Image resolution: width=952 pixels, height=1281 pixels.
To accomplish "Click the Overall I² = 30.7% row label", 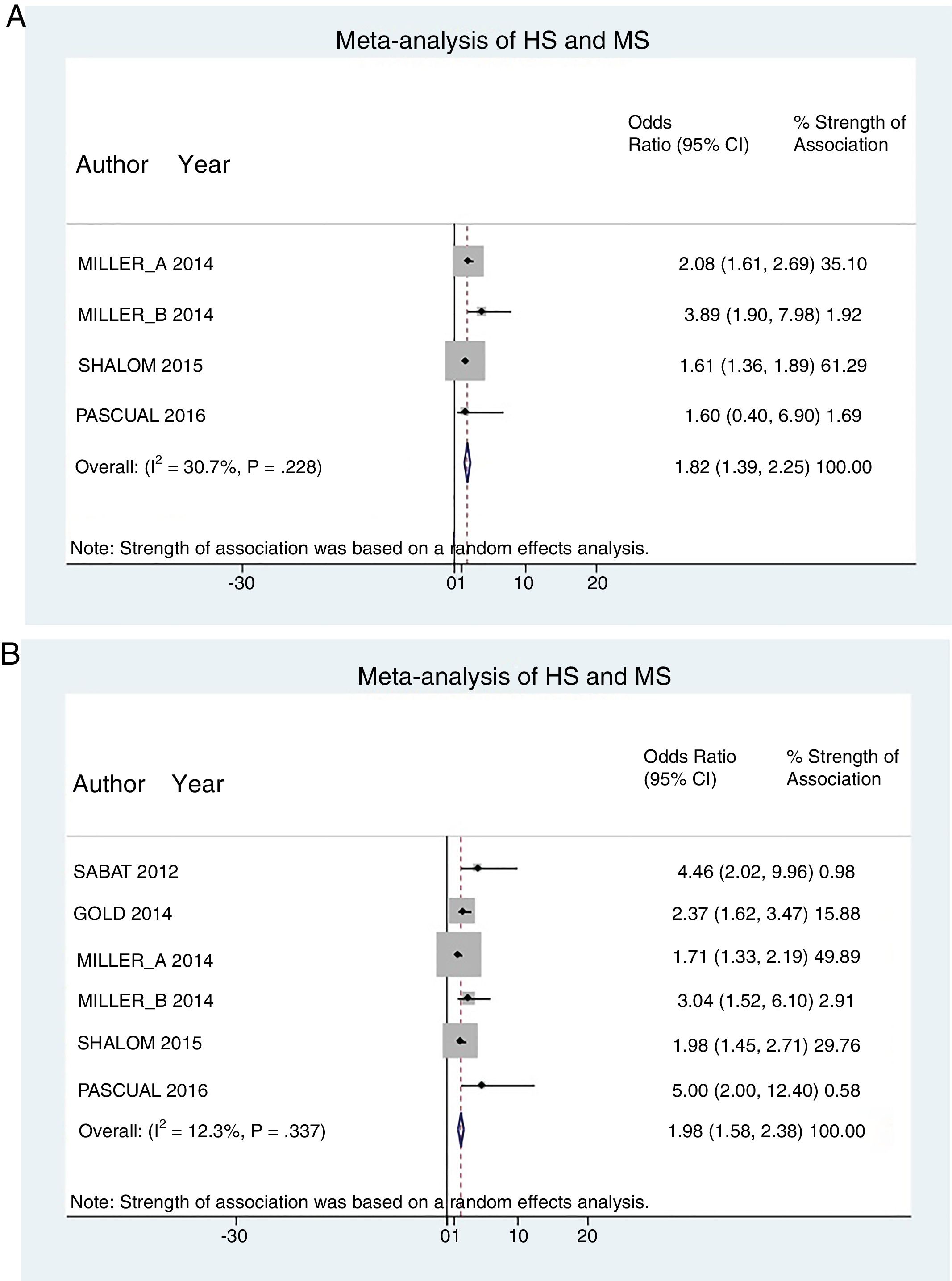I will [x=199, y=466].
